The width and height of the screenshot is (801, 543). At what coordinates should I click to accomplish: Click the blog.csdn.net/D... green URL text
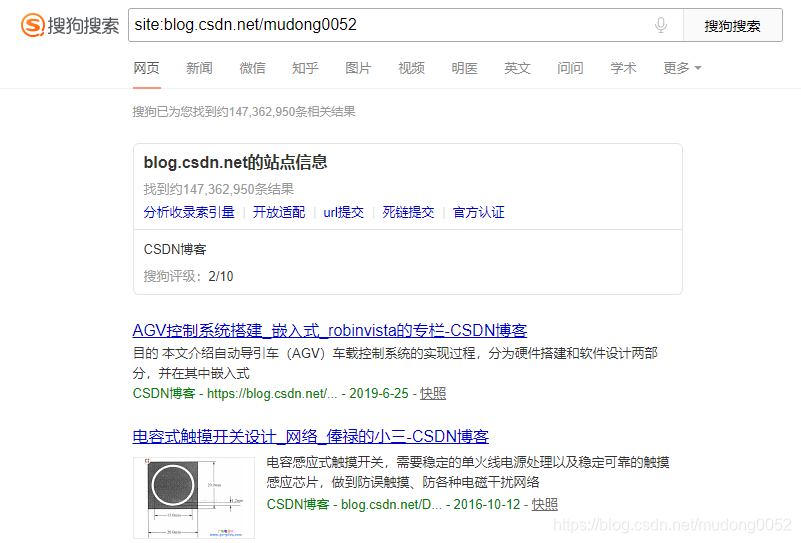391,504
